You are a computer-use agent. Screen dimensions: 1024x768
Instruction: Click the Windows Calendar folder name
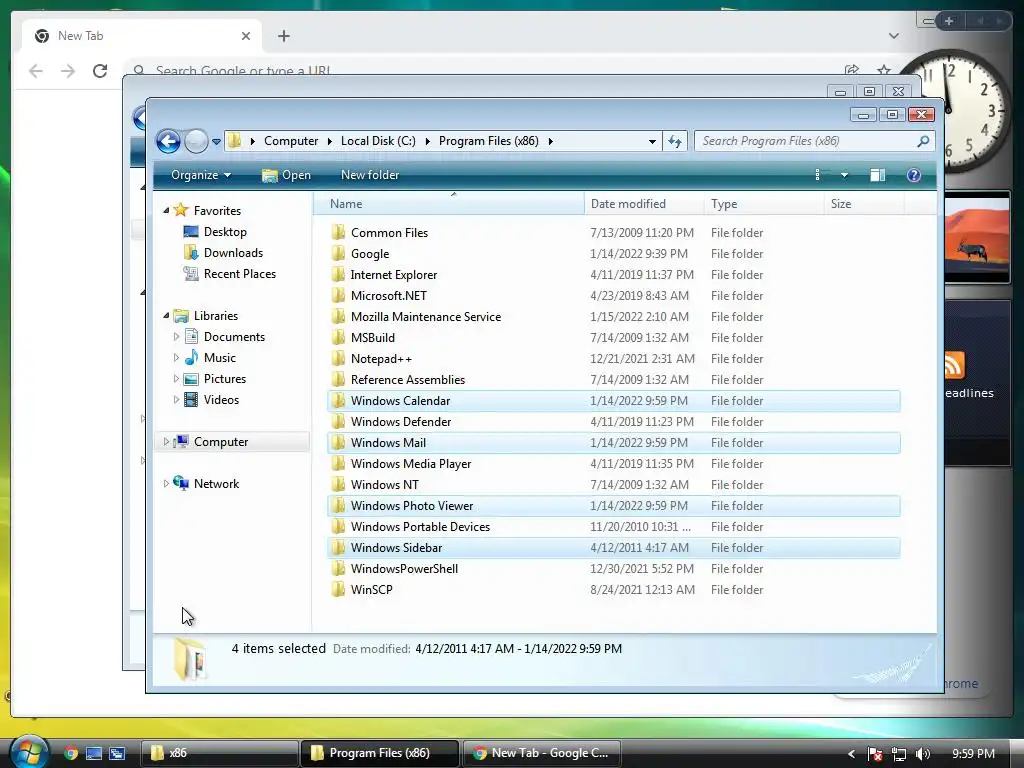[400, 401]
